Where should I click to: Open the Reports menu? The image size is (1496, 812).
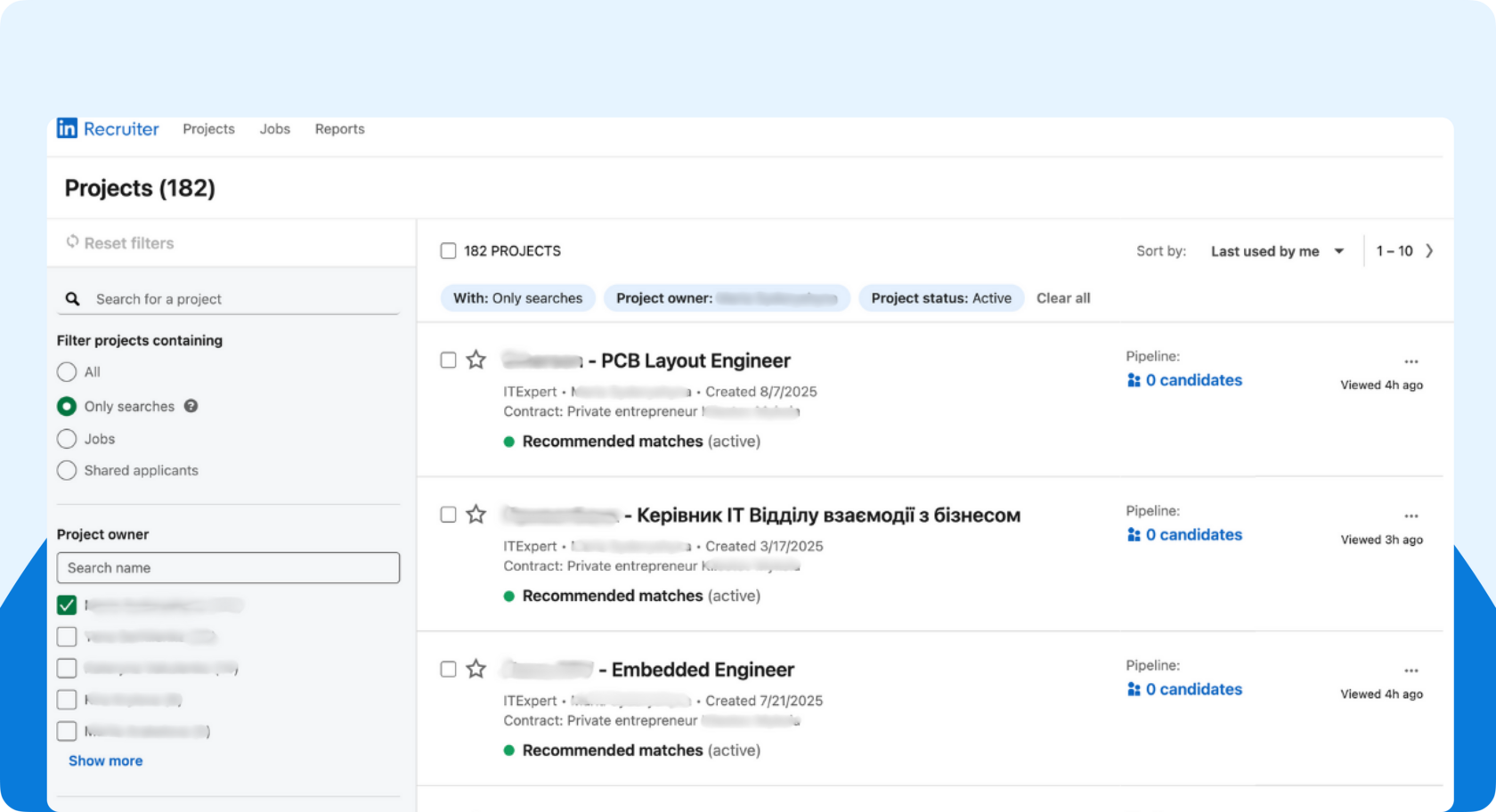340,129
